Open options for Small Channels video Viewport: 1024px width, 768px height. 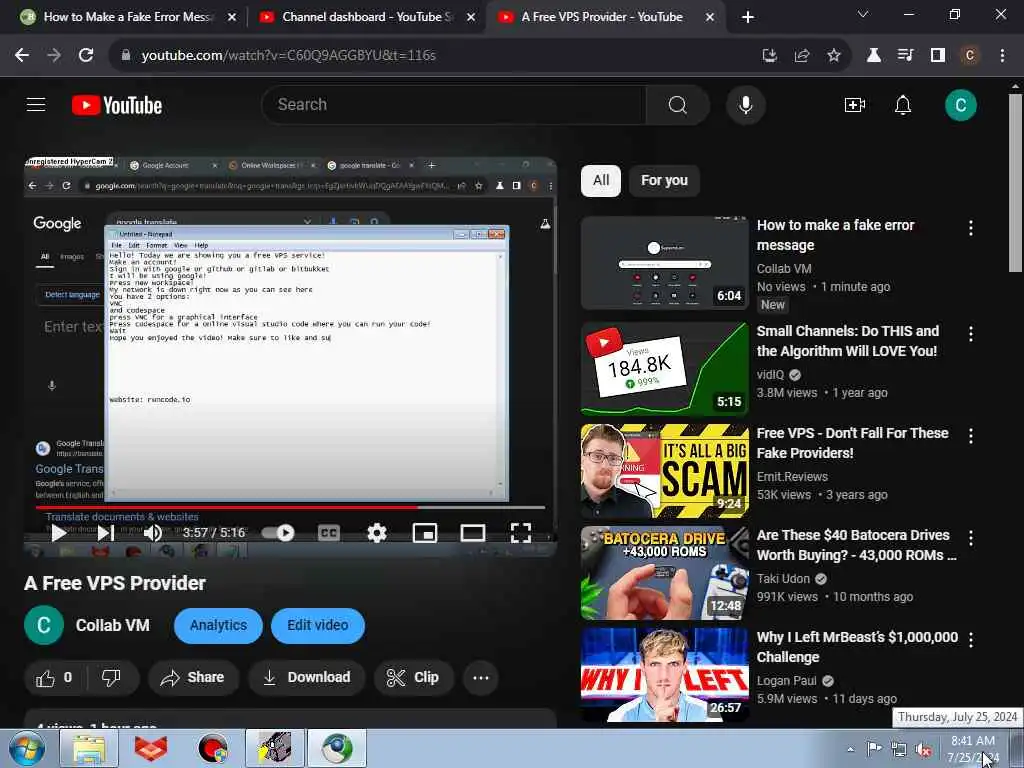click(x=970, y=334)
